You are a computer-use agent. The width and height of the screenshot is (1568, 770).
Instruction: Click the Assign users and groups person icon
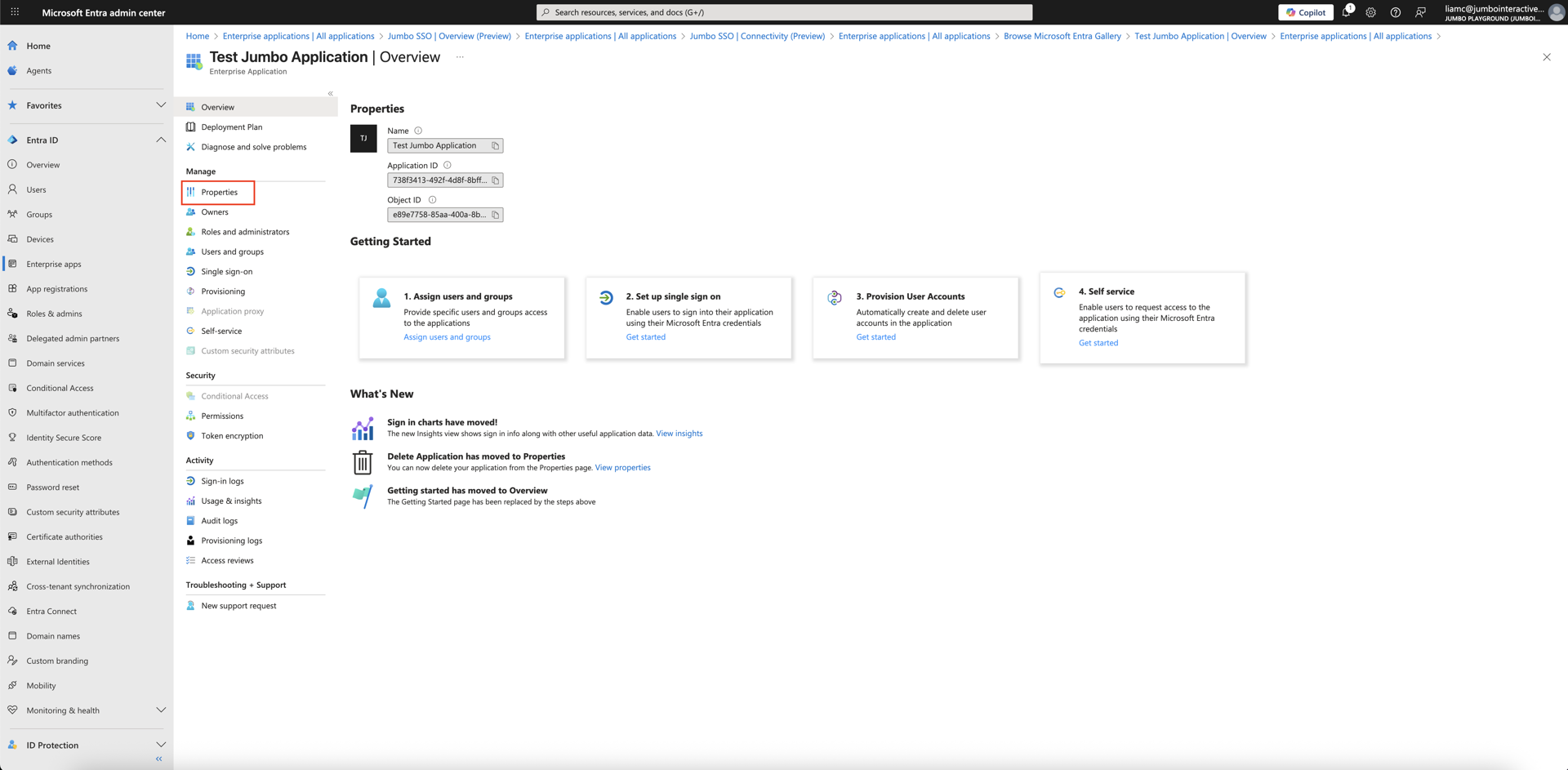pyautogui.click(x=381, y=298)
